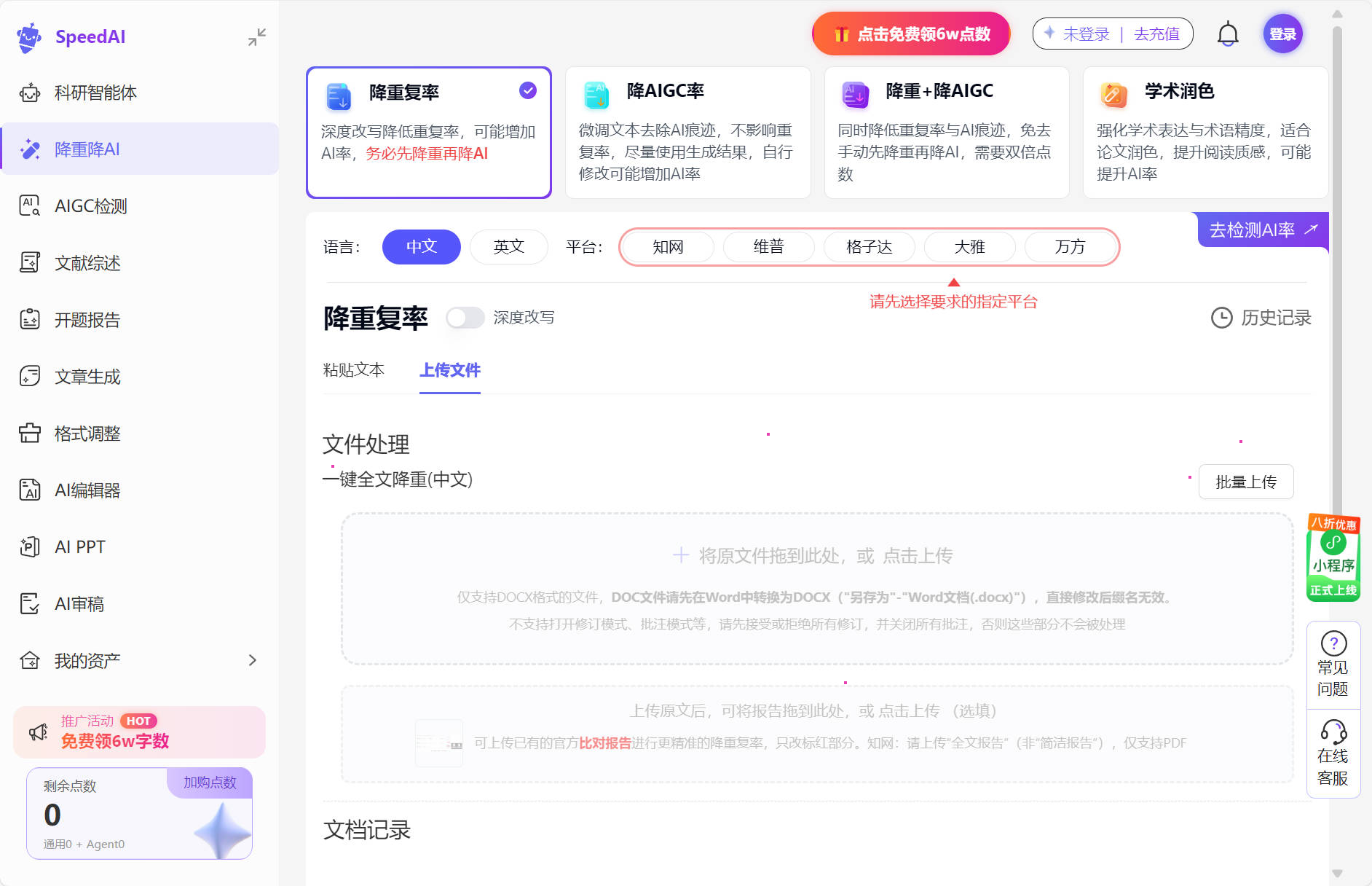Click the file upload drop zone

click(817, 589)
